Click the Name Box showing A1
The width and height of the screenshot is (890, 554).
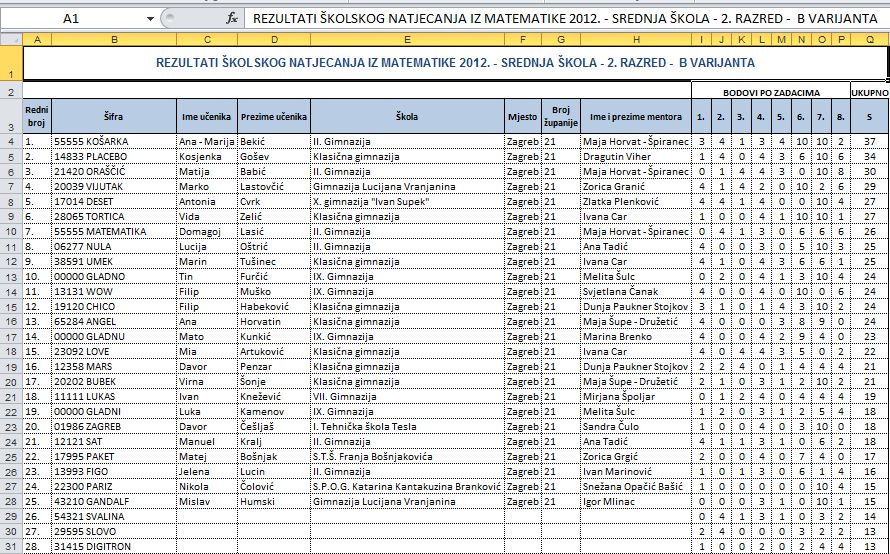click(x=72, y=19)
